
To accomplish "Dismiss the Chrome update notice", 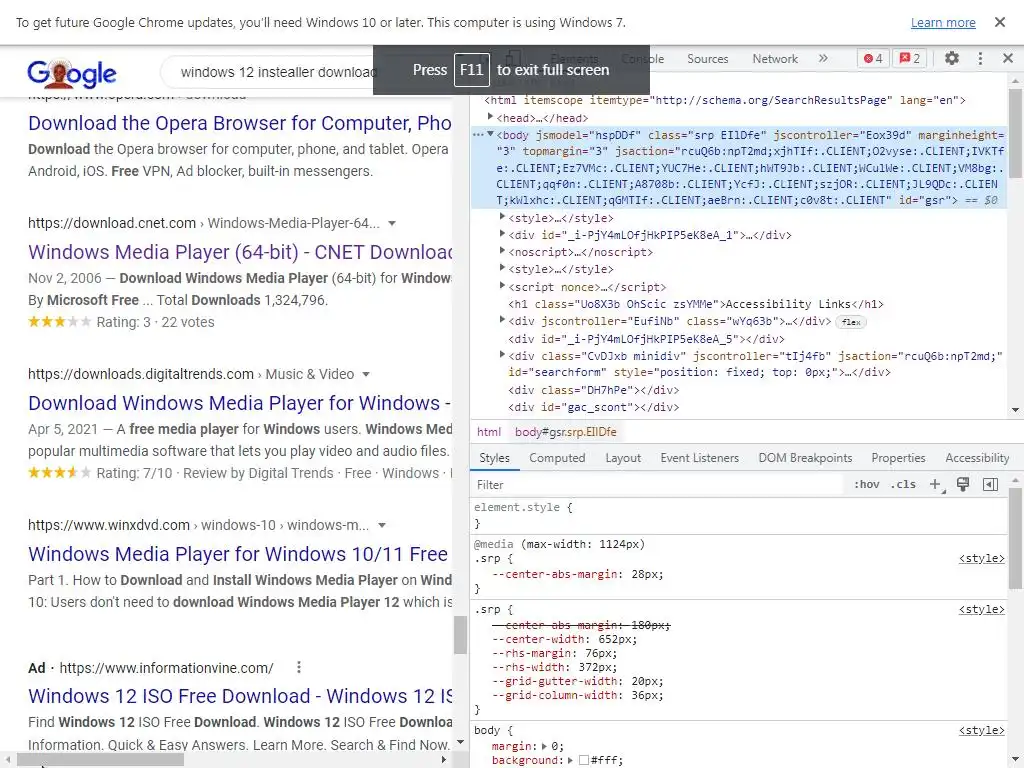I will click(999, 22).
